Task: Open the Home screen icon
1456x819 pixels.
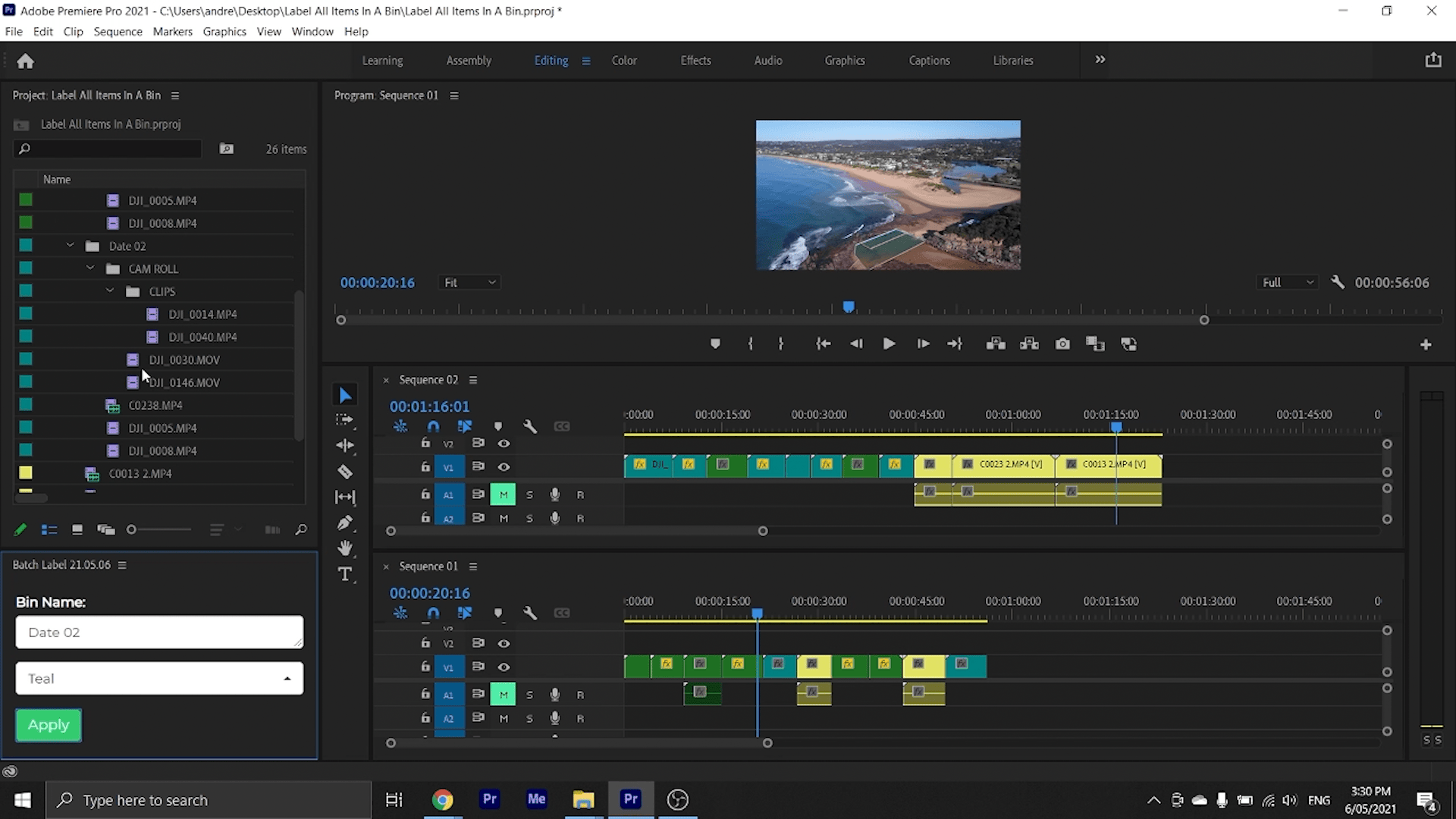Action: click(25, 61)
